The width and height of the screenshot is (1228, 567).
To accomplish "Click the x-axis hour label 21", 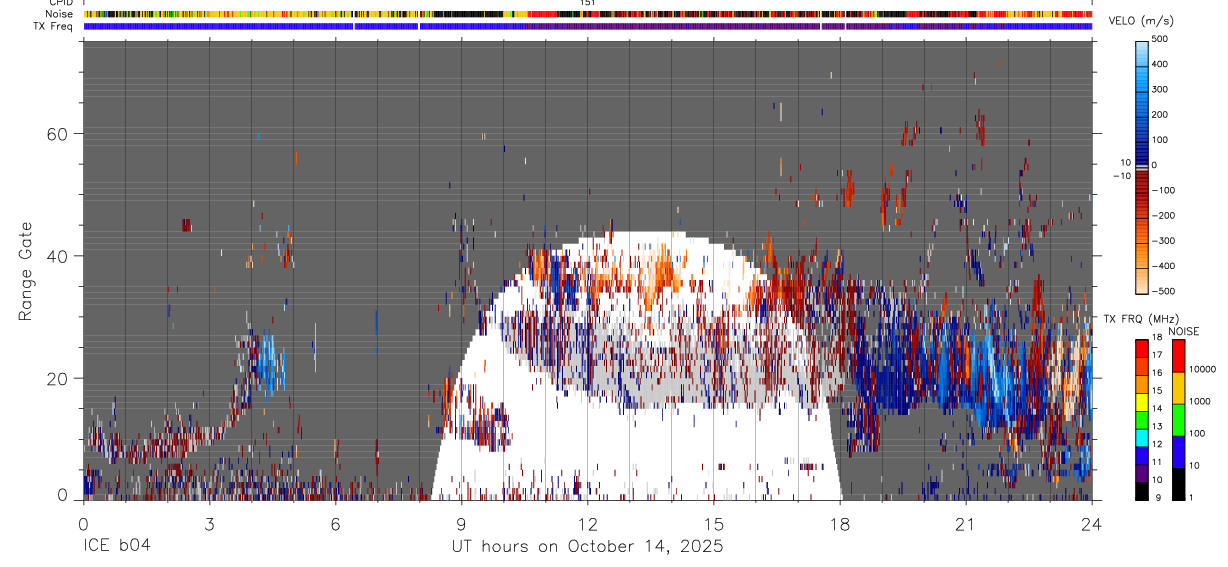I will pos(966,524).
